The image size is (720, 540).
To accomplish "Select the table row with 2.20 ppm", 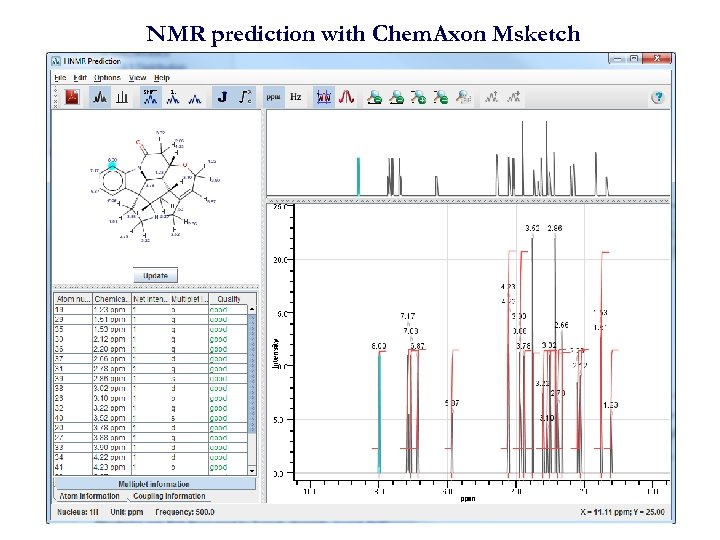I will click(x=151, y=349).
